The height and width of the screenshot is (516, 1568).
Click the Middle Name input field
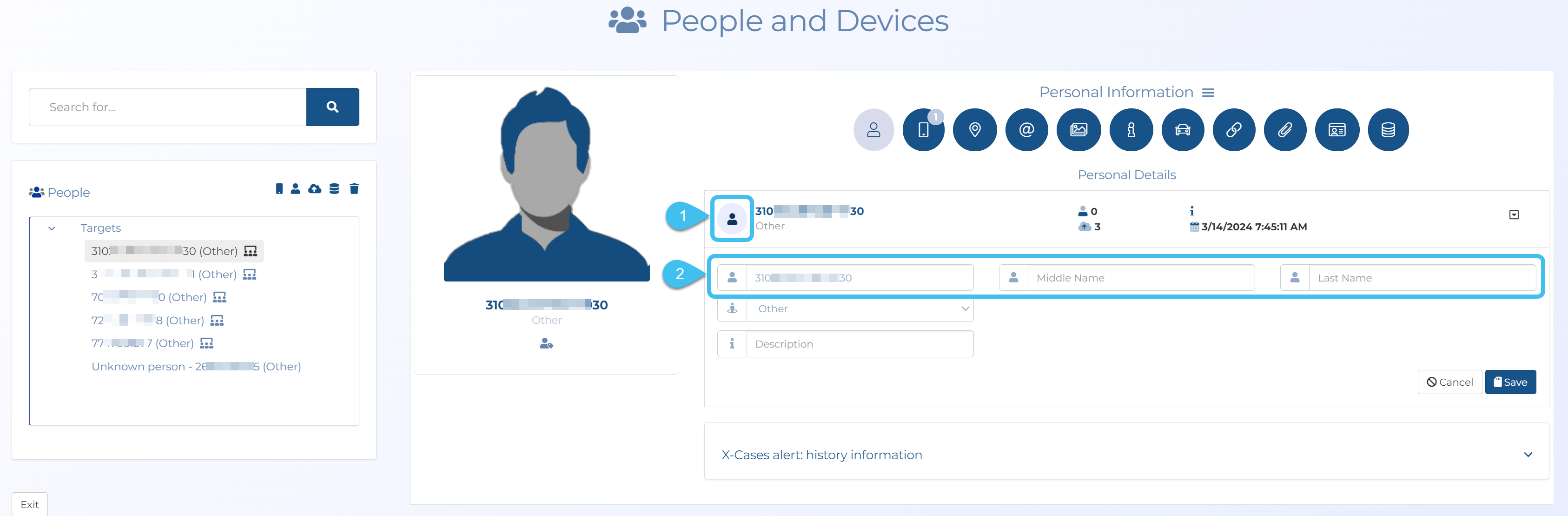[x=1140, y=278]
